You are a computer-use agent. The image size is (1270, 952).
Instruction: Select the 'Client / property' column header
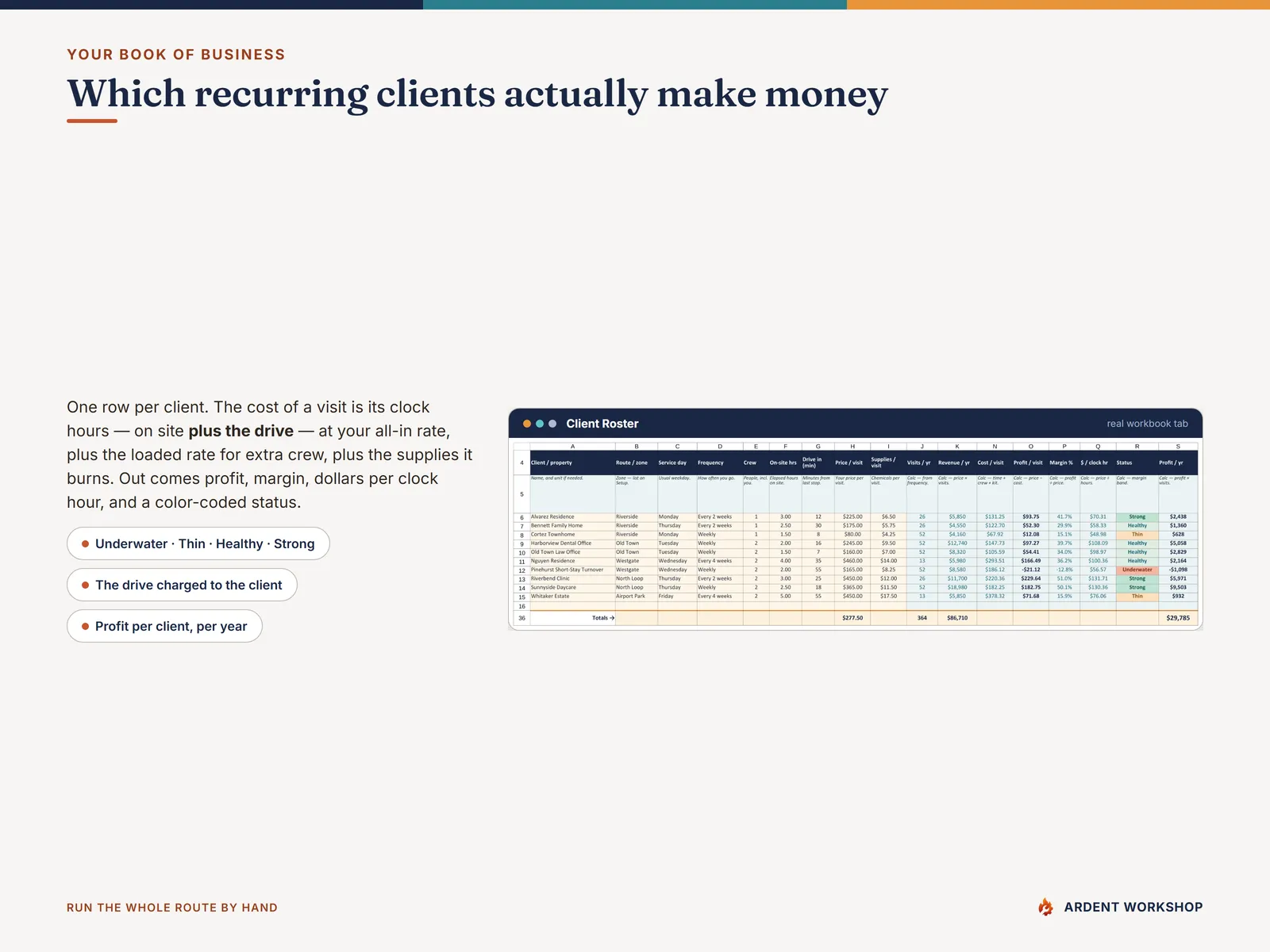(x=571, y=463)
